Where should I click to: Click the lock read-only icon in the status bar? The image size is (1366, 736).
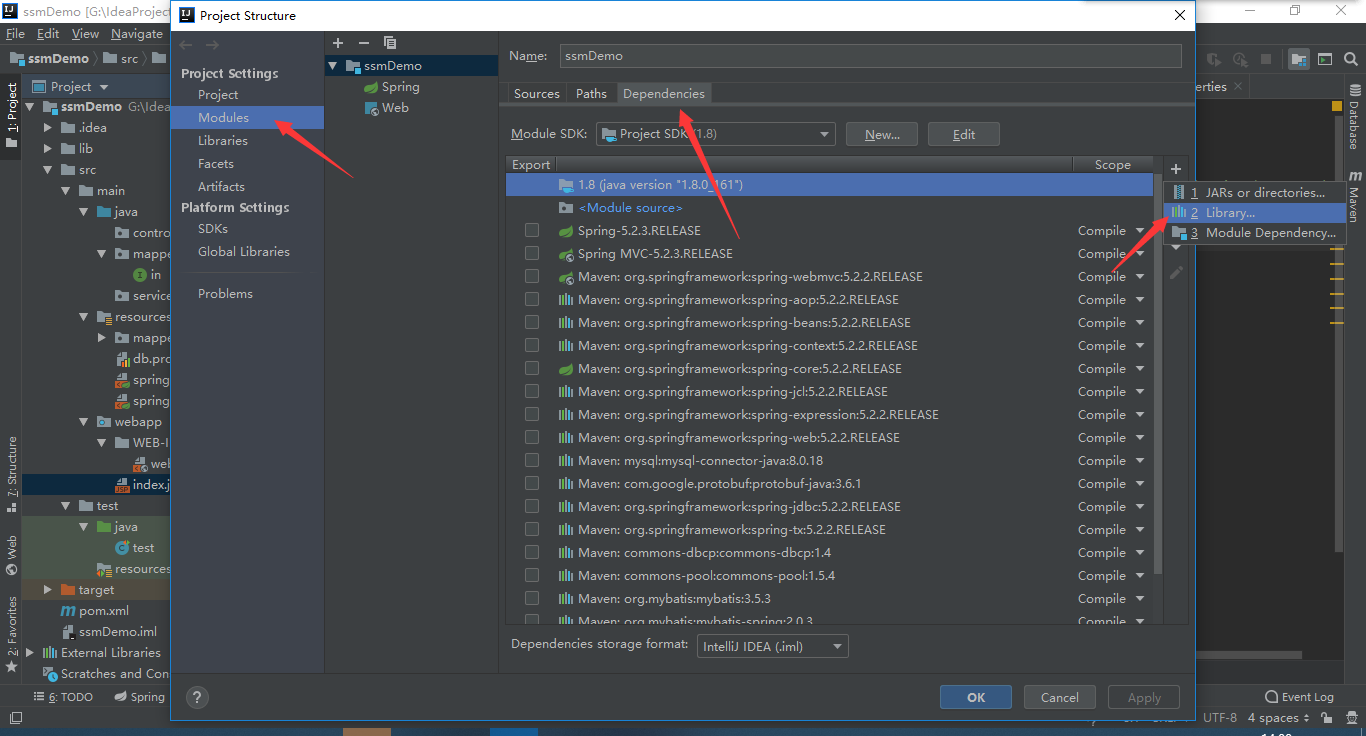click(x=1326, y=718)
